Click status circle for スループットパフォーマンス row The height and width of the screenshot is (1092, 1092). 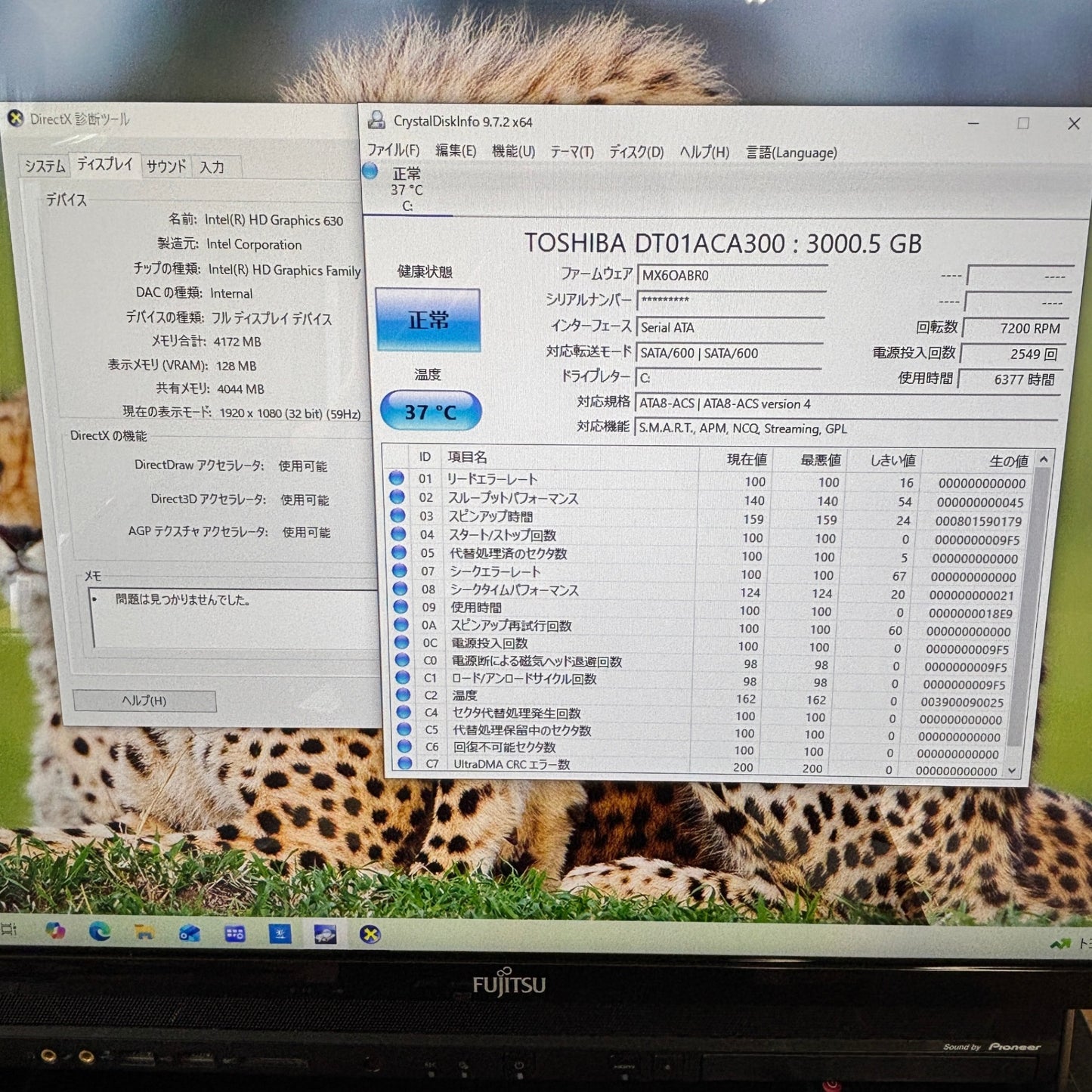[397, 497]
